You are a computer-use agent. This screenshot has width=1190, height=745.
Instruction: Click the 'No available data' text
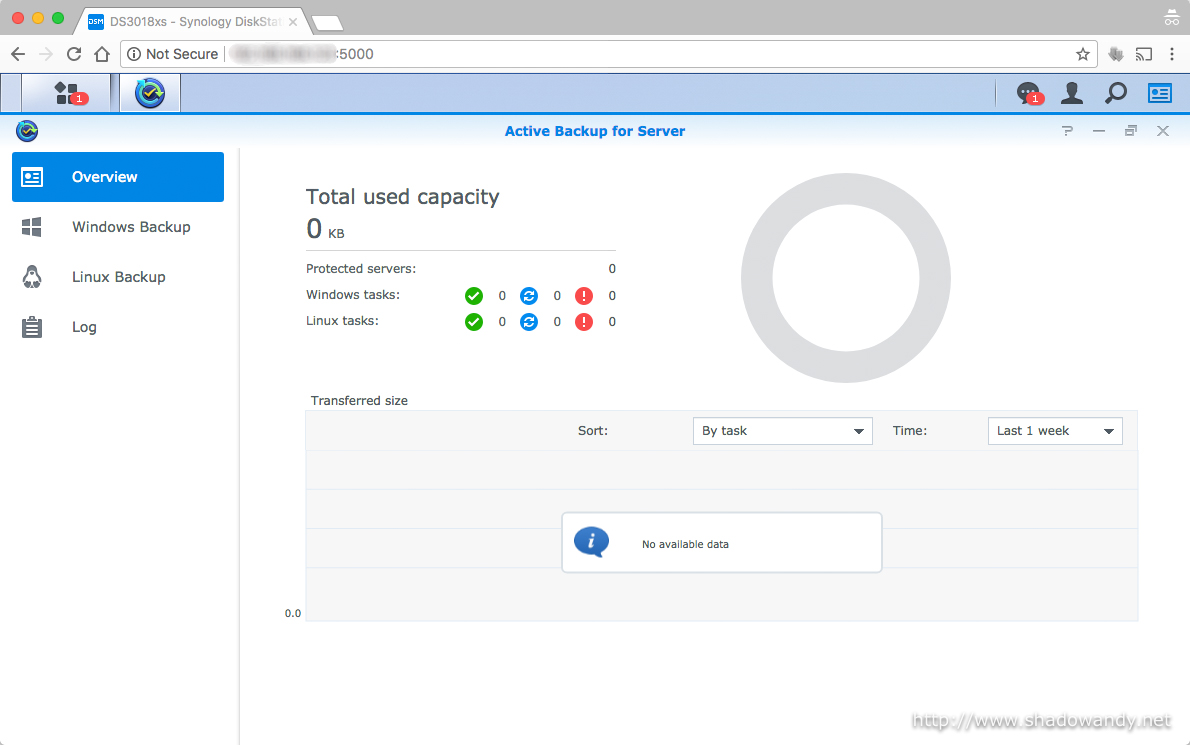coord(685,544)
